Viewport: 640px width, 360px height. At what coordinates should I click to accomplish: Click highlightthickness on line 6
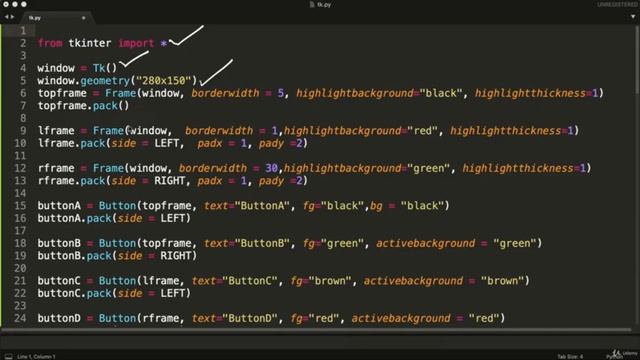(x=530, y=93)
